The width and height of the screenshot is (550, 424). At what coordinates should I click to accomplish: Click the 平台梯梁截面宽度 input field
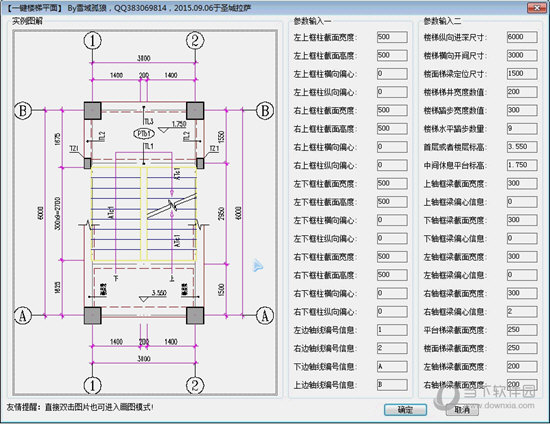coord(522,330)
